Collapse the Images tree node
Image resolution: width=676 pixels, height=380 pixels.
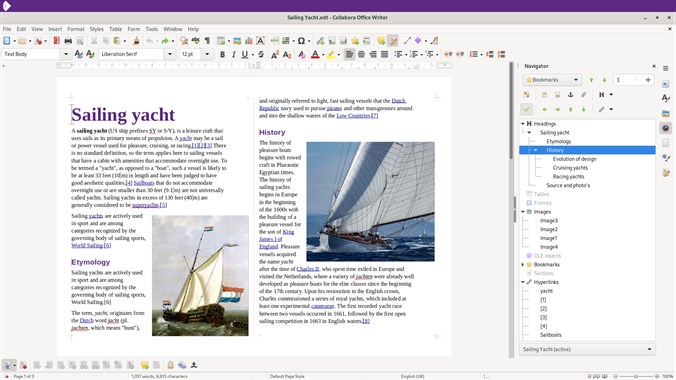[x=523, y=212]
